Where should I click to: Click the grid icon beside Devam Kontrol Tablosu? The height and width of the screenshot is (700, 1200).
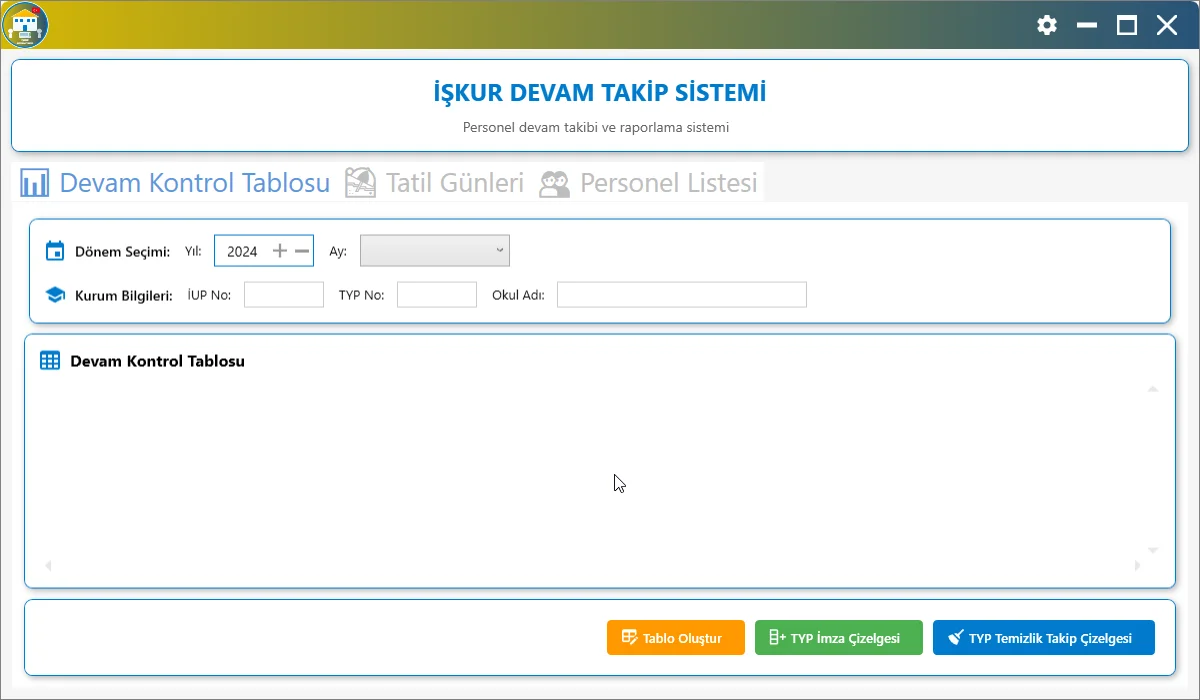(49, 361)
